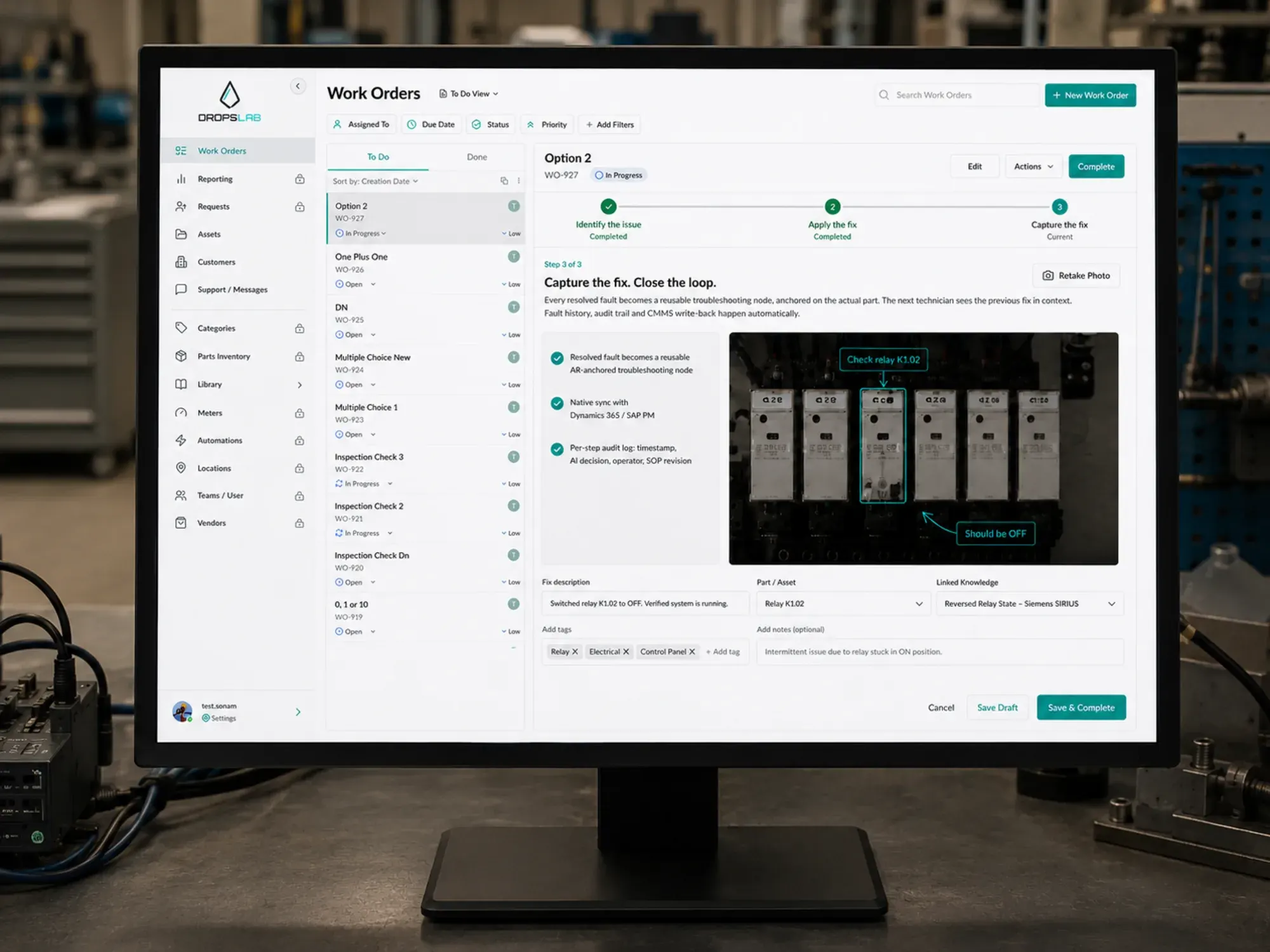Switch to the Done tab
The image size is (1270, 952).
pyautogui.click(x=477, y=157)
